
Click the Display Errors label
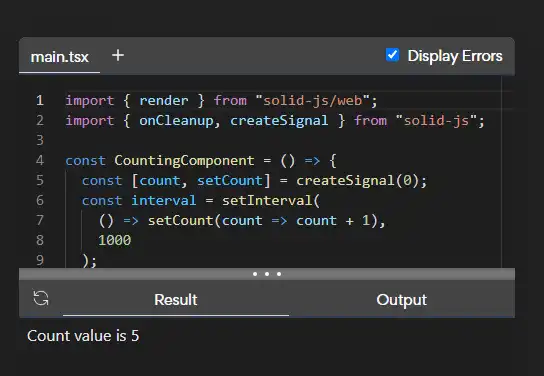[455, 56]
